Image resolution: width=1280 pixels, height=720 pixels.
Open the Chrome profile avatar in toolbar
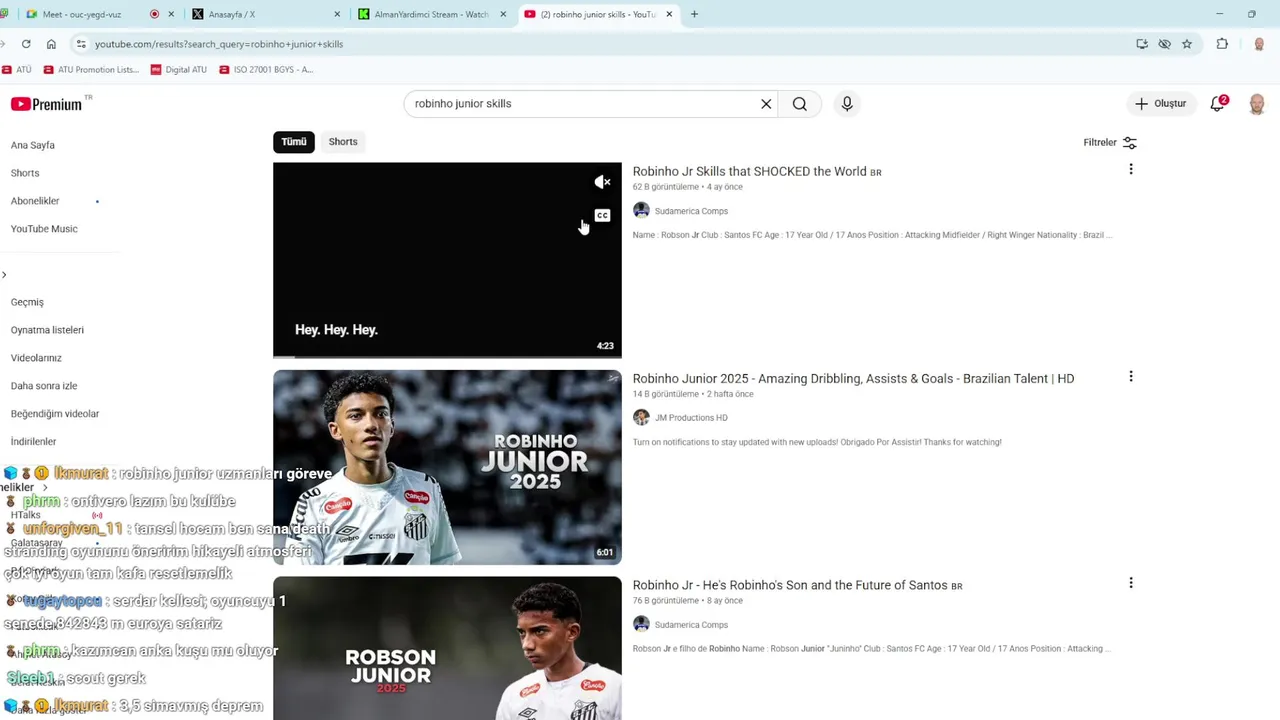1259,44
